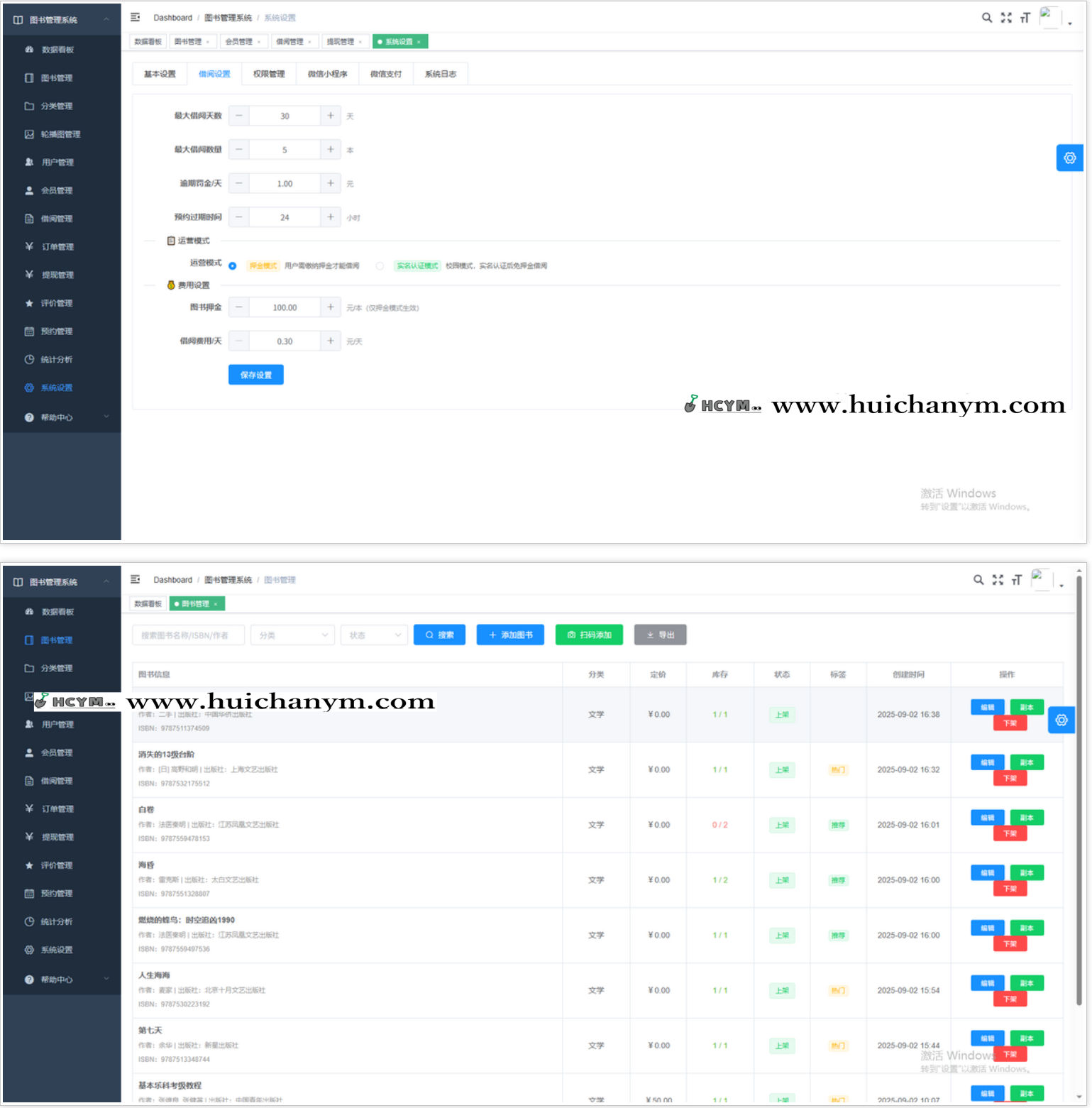Click the fullscreen icon in the 系统设置 page header
1092x1108 pixels.
[x=1006, y=18]
